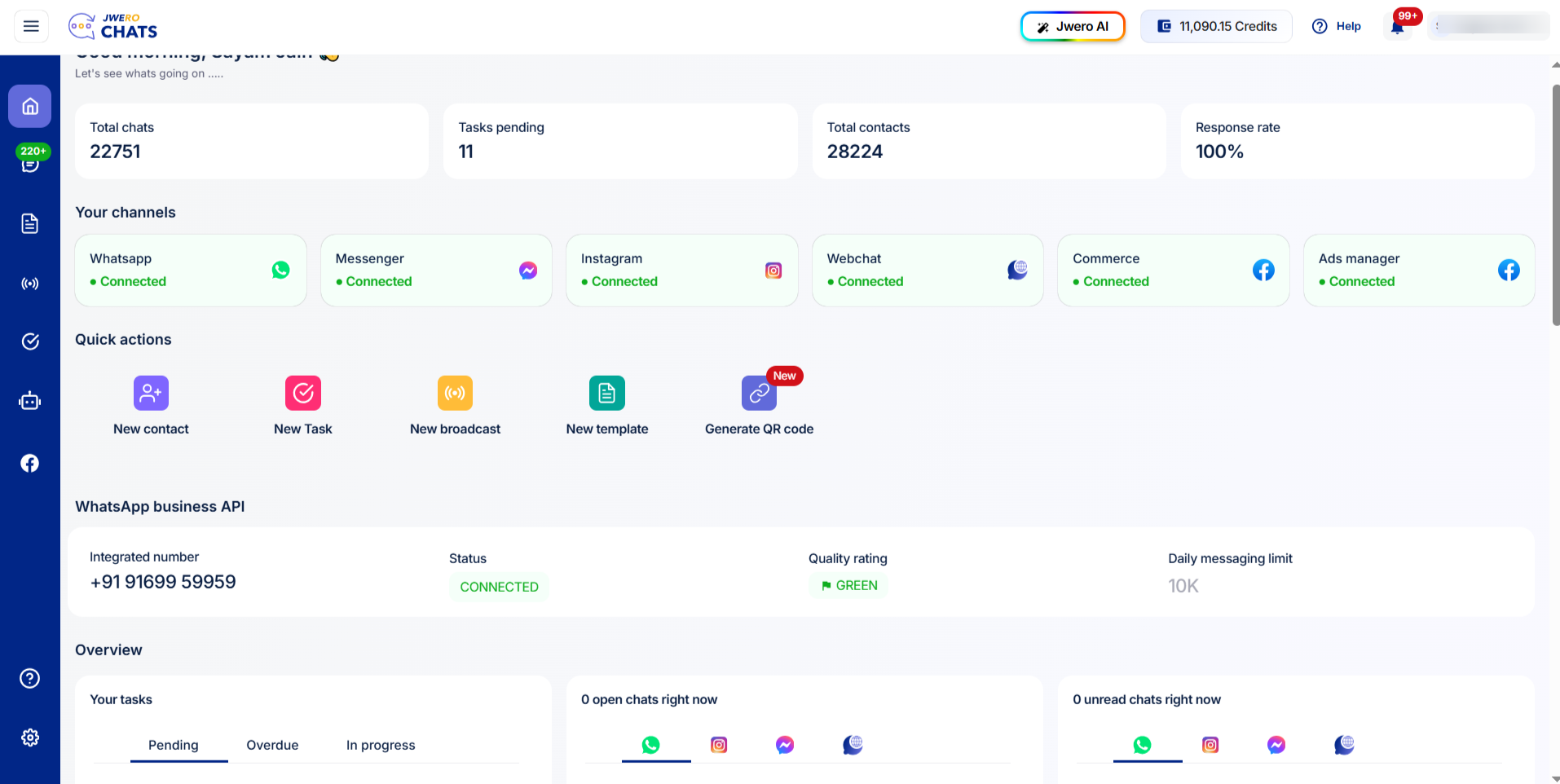Open the chatbot robot icon in sidebar
This screenshot has height=784, width=1560.
pyautogui.click(x=30, y=401)
